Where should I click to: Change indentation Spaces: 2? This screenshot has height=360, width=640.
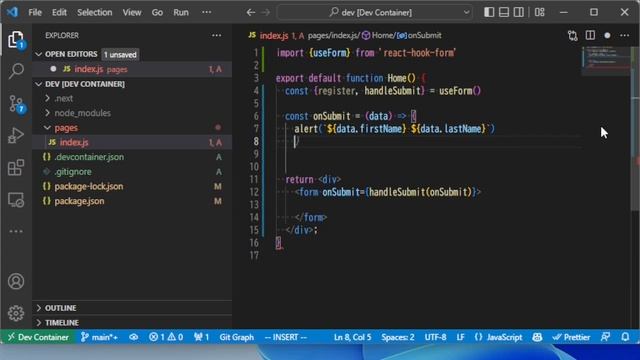click(398, 337)
